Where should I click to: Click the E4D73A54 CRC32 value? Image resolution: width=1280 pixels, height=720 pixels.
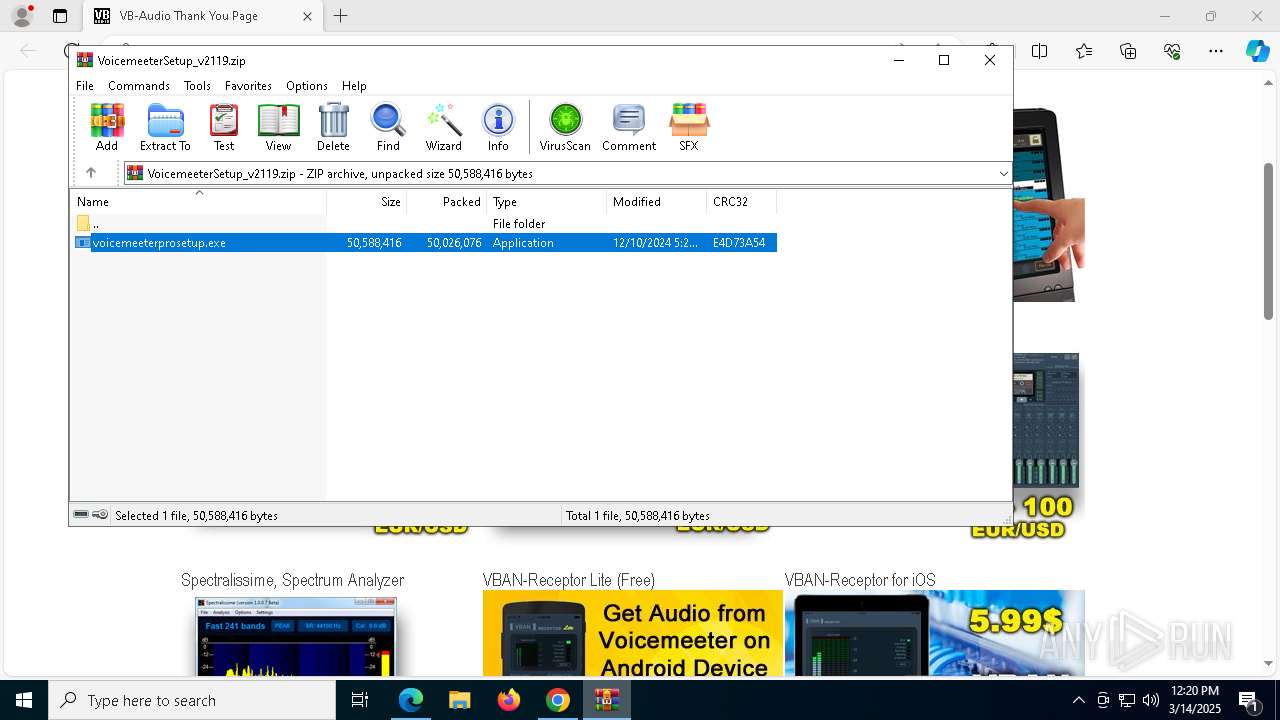(739, 243)
